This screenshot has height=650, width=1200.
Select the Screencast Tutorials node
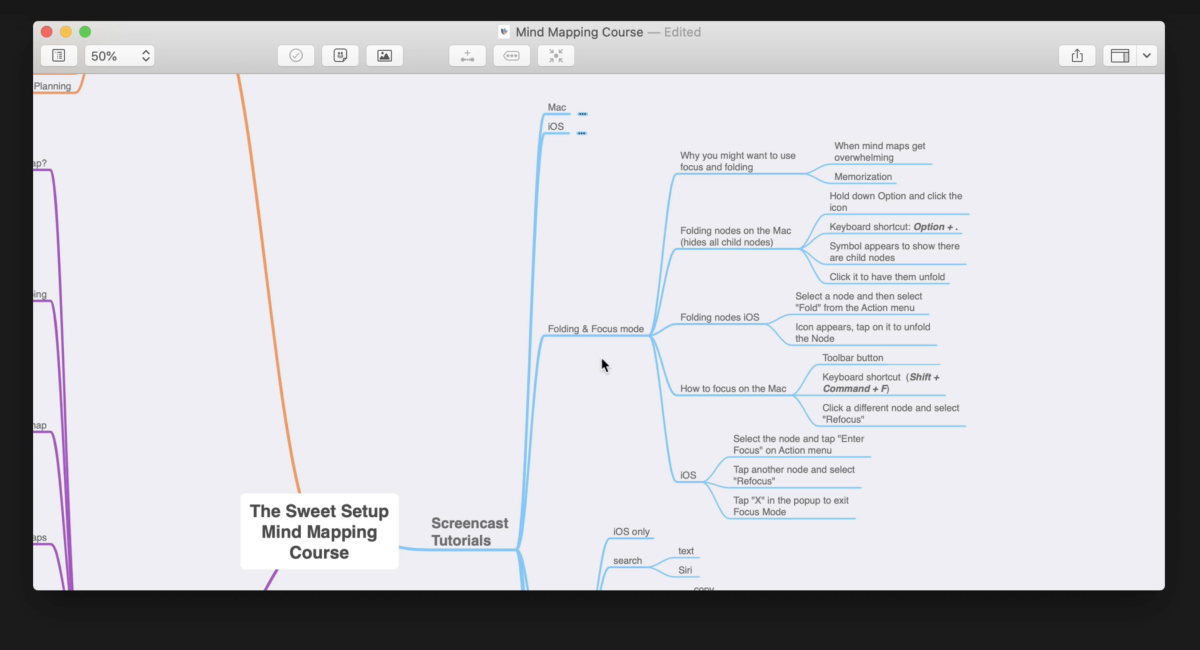click(470, 531)
